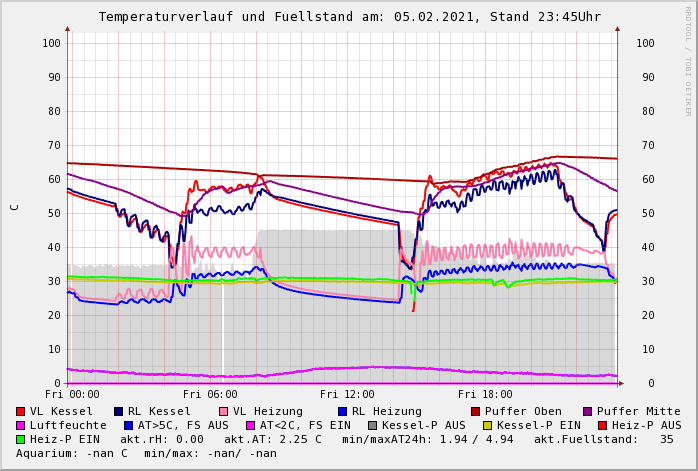Screen dimensions: 698x471
Task: Select the green Heiz-P EIN swatch
Action: click(21, 439)
